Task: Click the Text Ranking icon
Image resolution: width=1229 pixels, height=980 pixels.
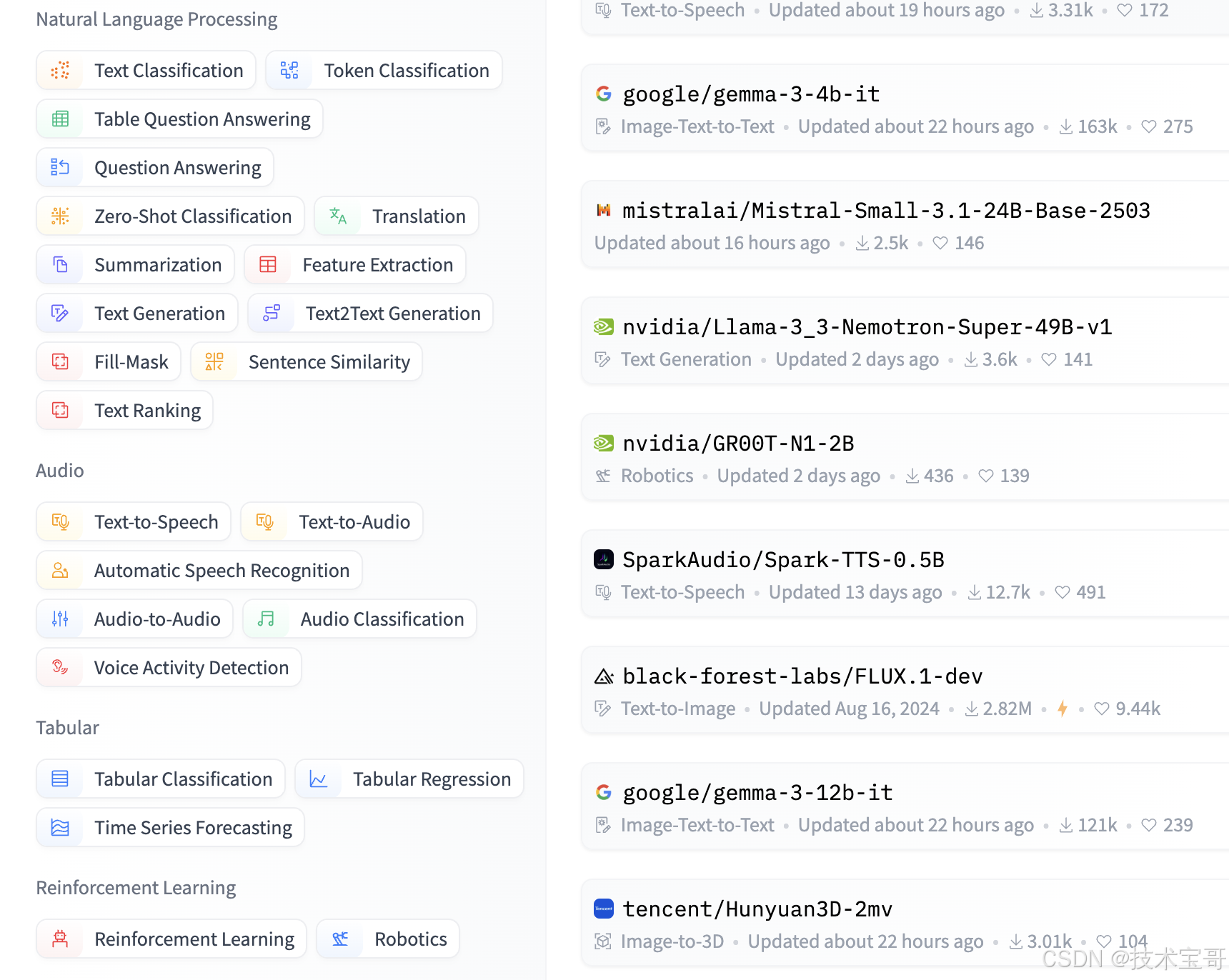Action: [61, 410]
